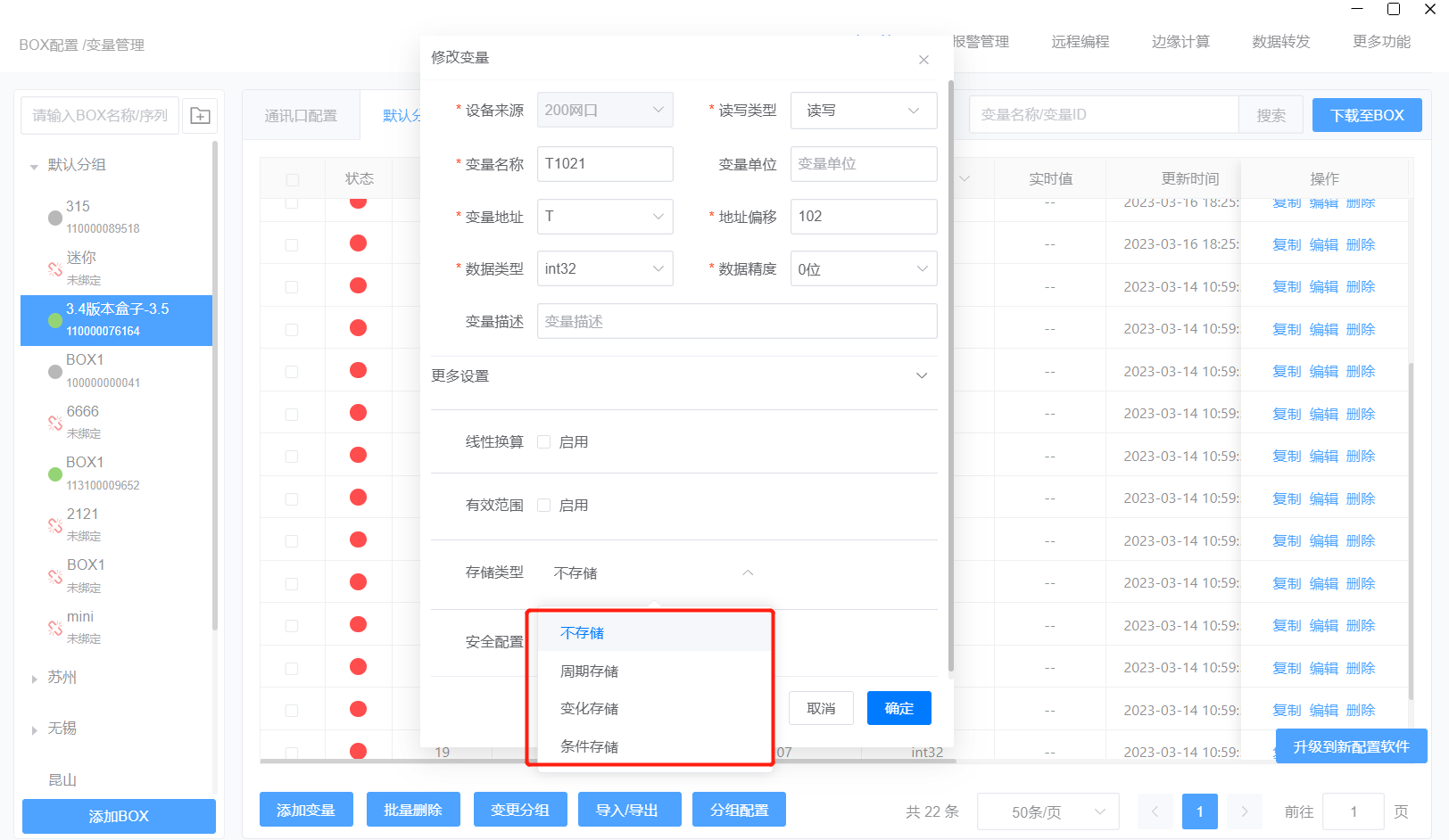Image resolution: width=1449 pixels, height=840 pixels.
Task: Select 变化存储 storage option
Action: click(654, 709)
